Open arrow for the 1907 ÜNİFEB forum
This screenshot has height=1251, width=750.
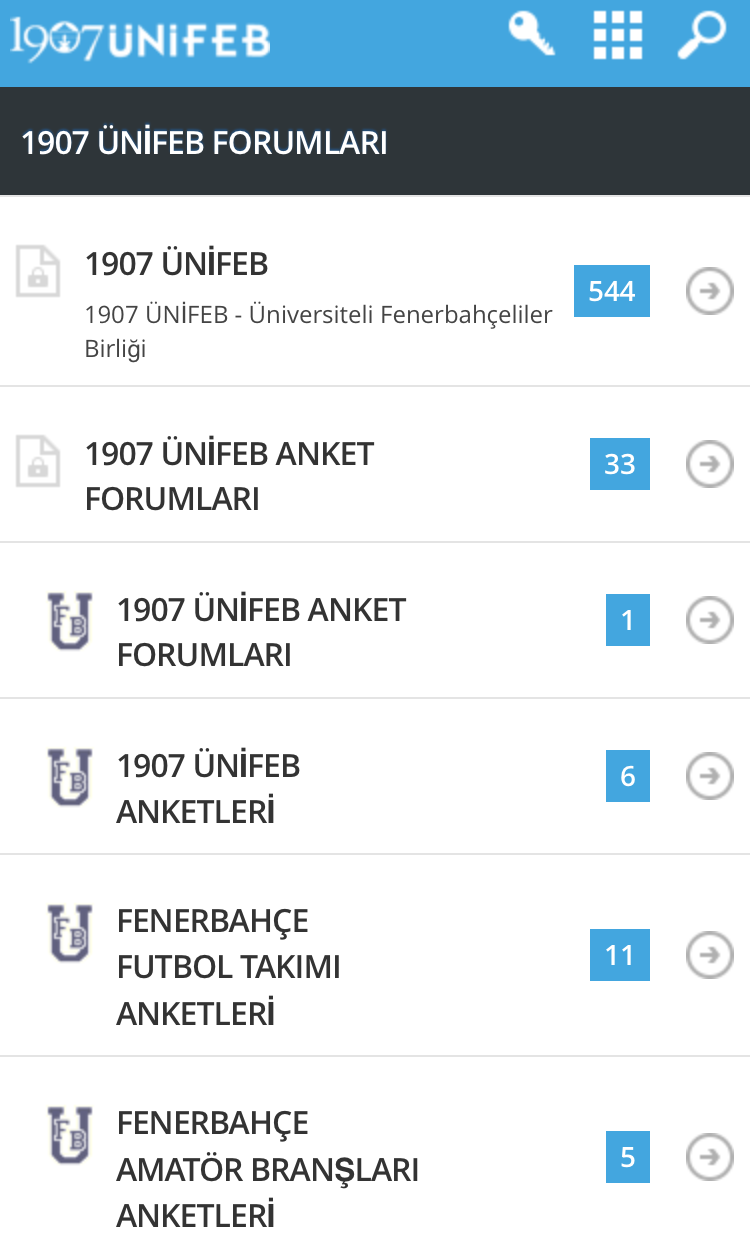[710, 291]
